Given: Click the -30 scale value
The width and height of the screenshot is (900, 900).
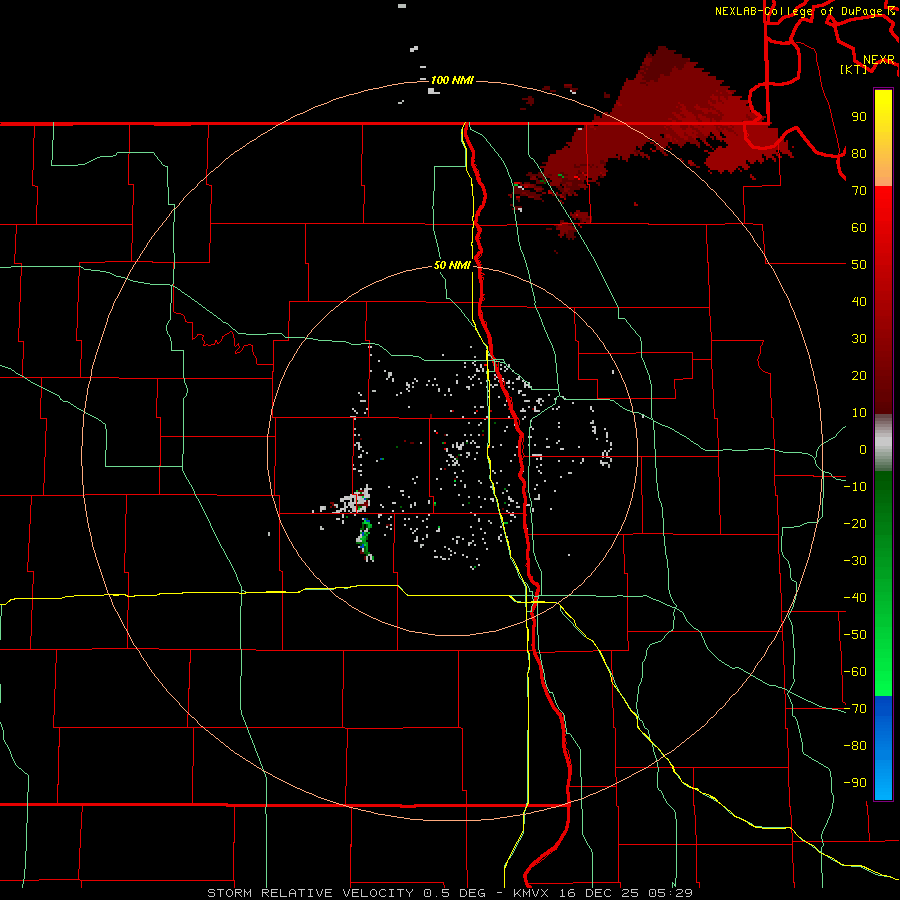Looking at the screenshot, I should point(855,561).
